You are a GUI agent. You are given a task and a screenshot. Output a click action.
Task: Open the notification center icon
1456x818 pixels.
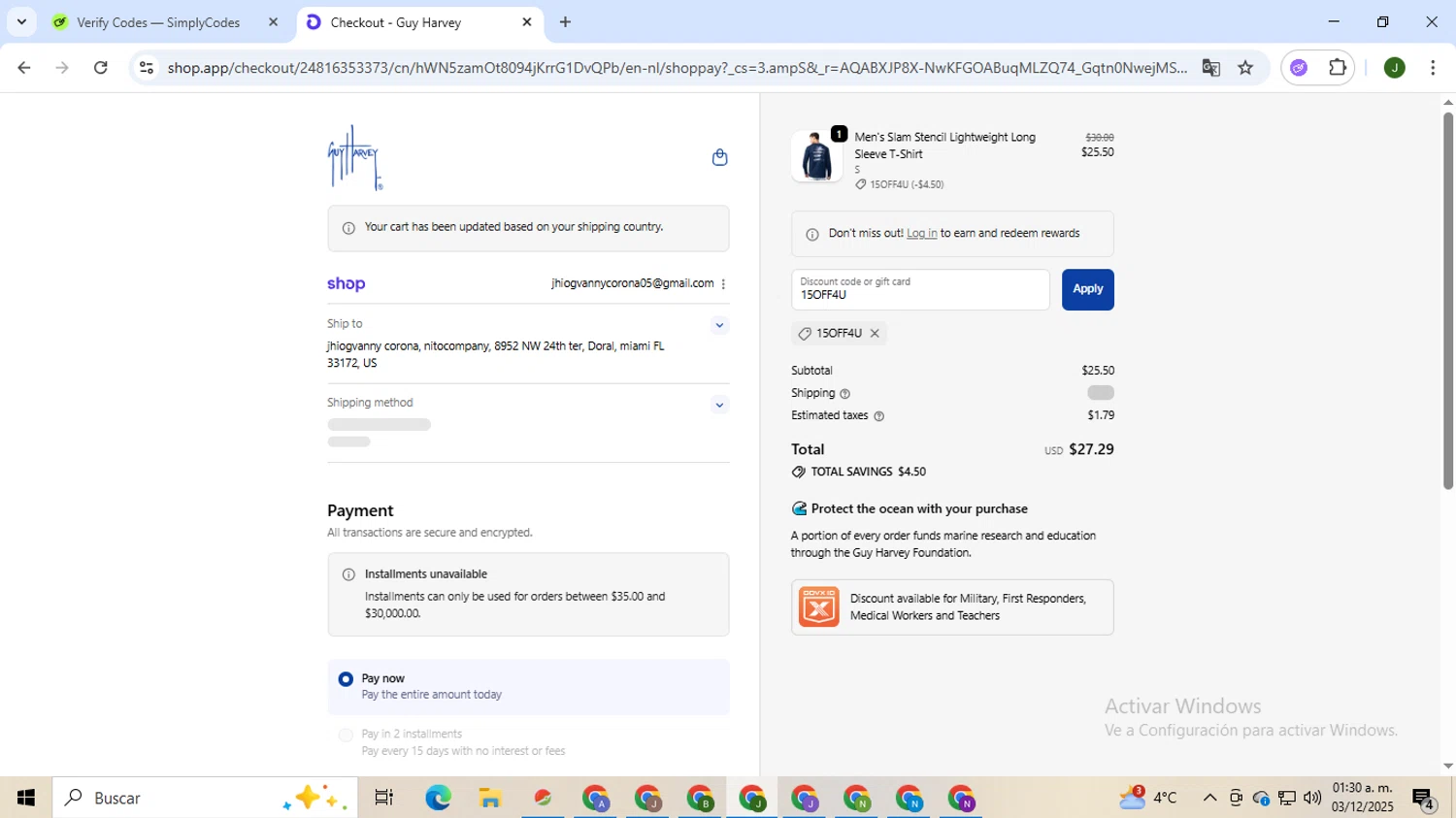[1424, 799]
